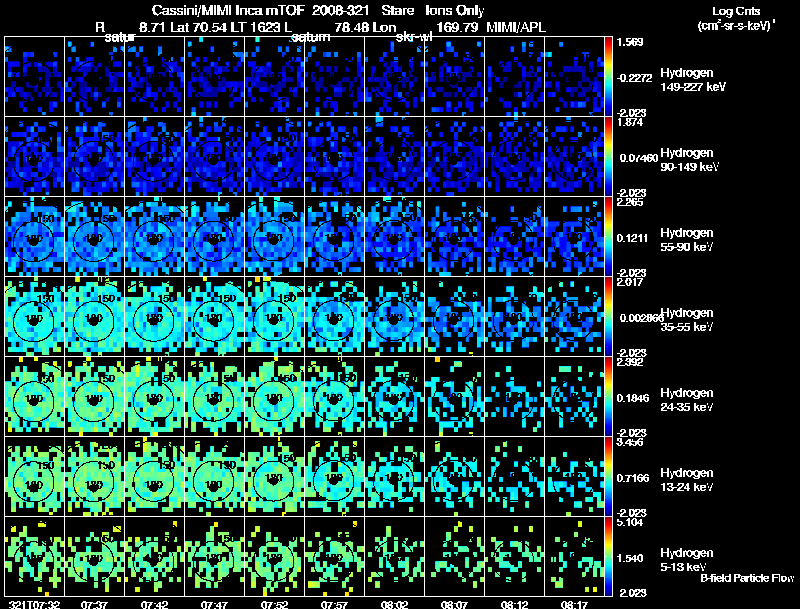This screenshot has width=800, height=609.
Task: Select the 55-90 keV panel at 08:02
Action: [394, 237]
